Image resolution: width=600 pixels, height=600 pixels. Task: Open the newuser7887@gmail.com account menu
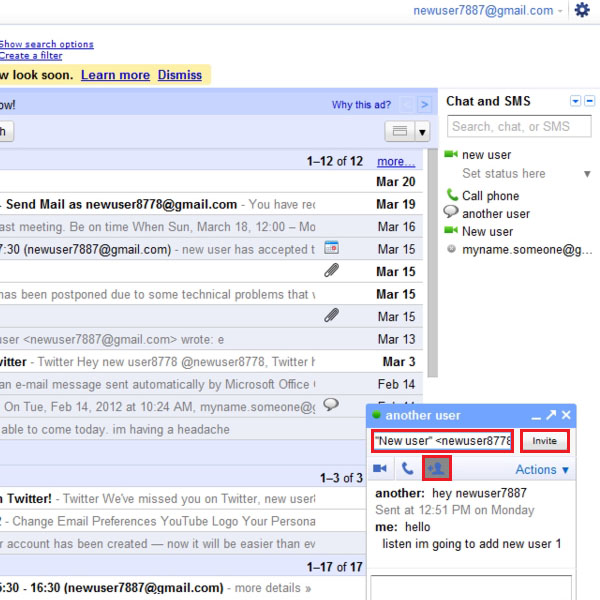(x=487, y=10)
